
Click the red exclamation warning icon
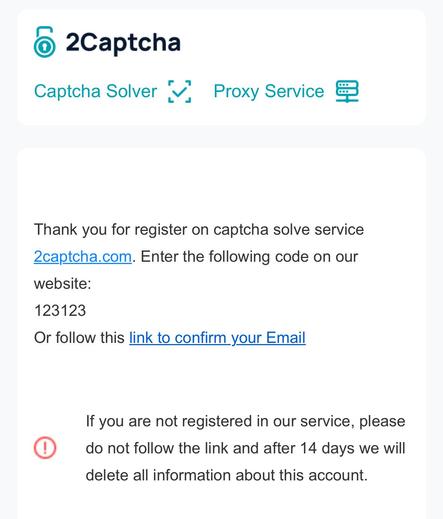(x=45, y=448)
